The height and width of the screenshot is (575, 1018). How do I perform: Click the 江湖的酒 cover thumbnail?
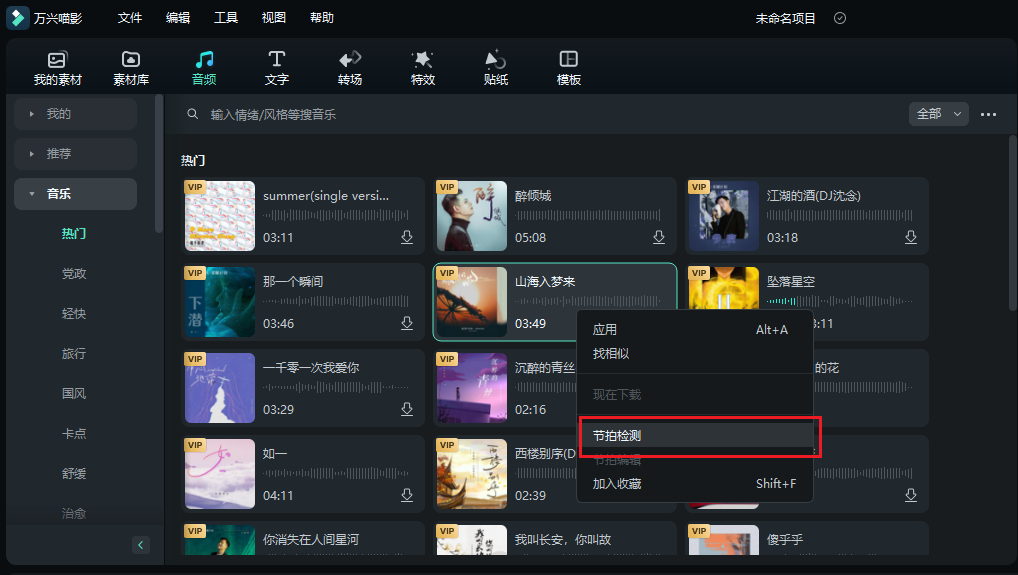pos(723,216)
